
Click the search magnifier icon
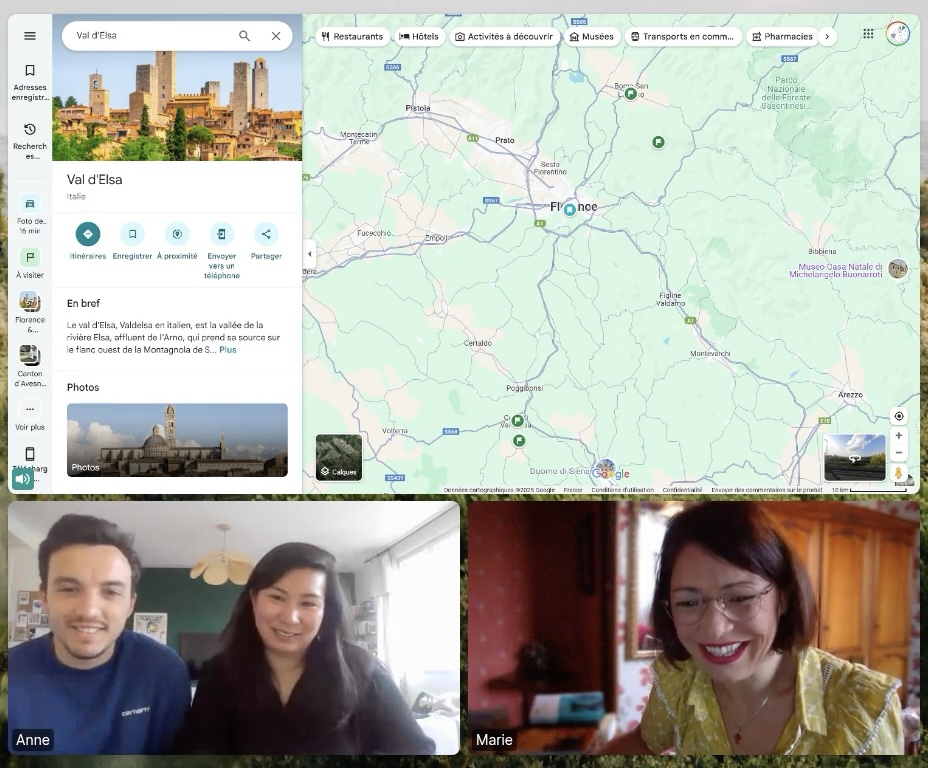click(244, 36)
